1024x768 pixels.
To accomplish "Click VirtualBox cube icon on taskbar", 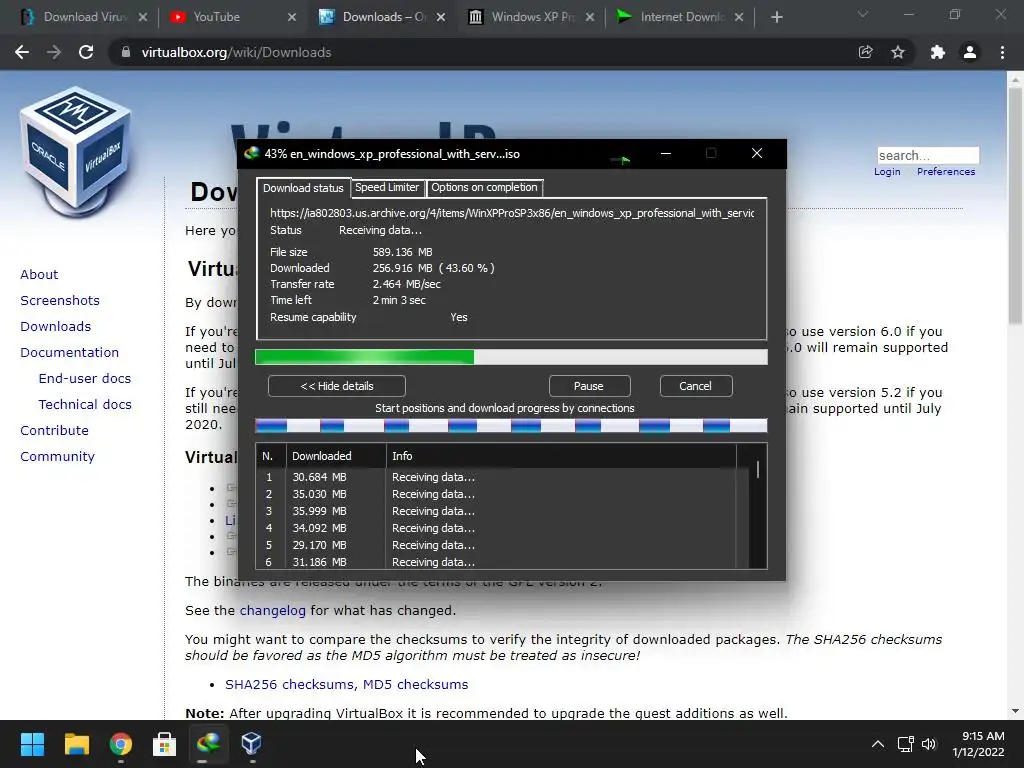I will pos(251,743).
